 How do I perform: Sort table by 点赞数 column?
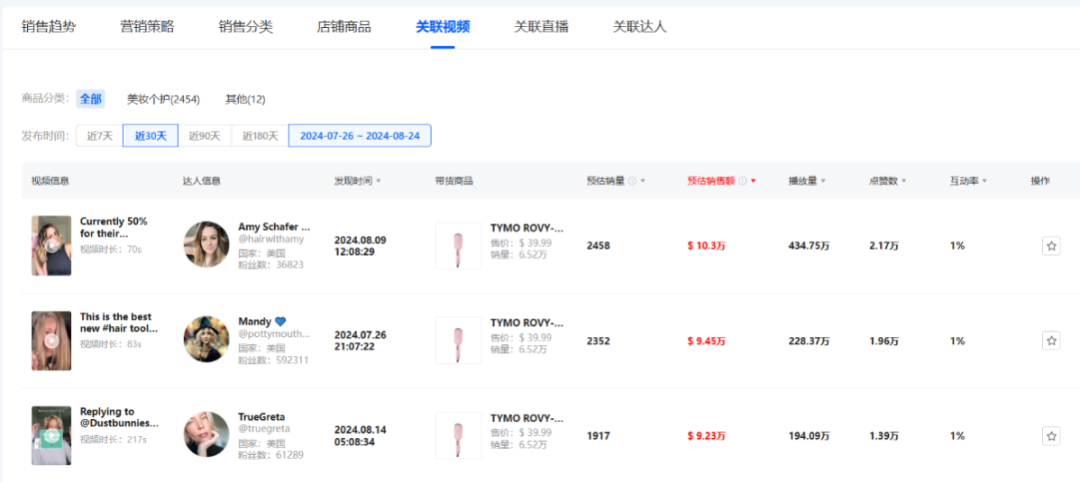pos(888,181)
